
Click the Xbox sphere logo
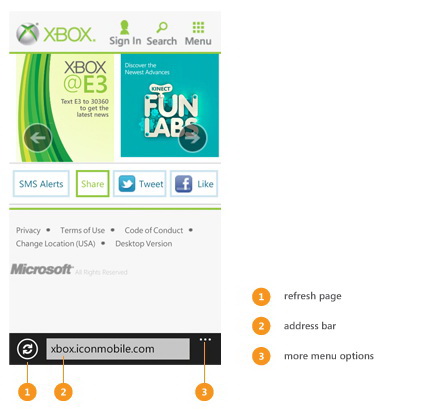click(x=28, y=34)
